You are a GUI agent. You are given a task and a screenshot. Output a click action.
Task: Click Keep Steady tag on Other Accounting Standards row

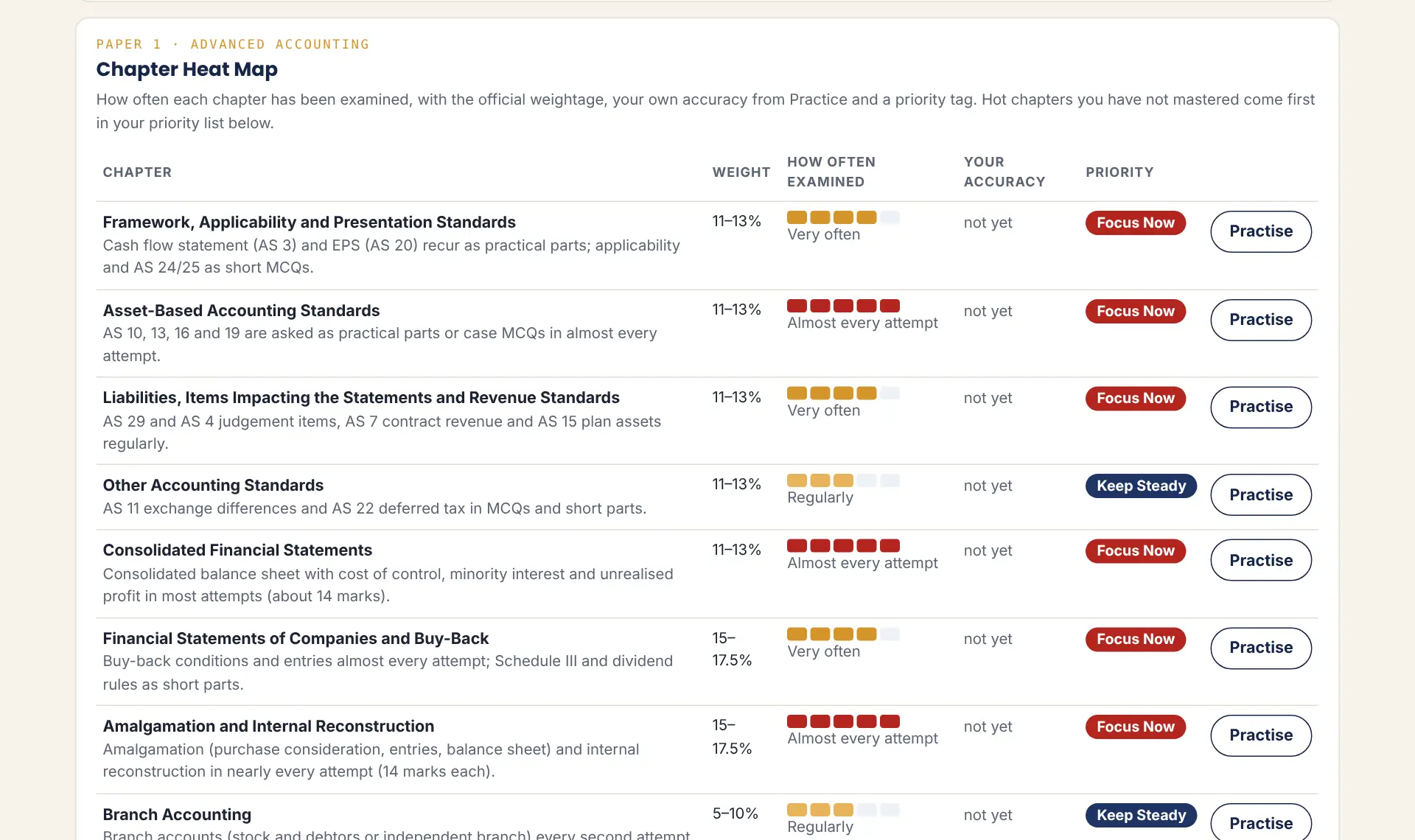(1141, 486)
